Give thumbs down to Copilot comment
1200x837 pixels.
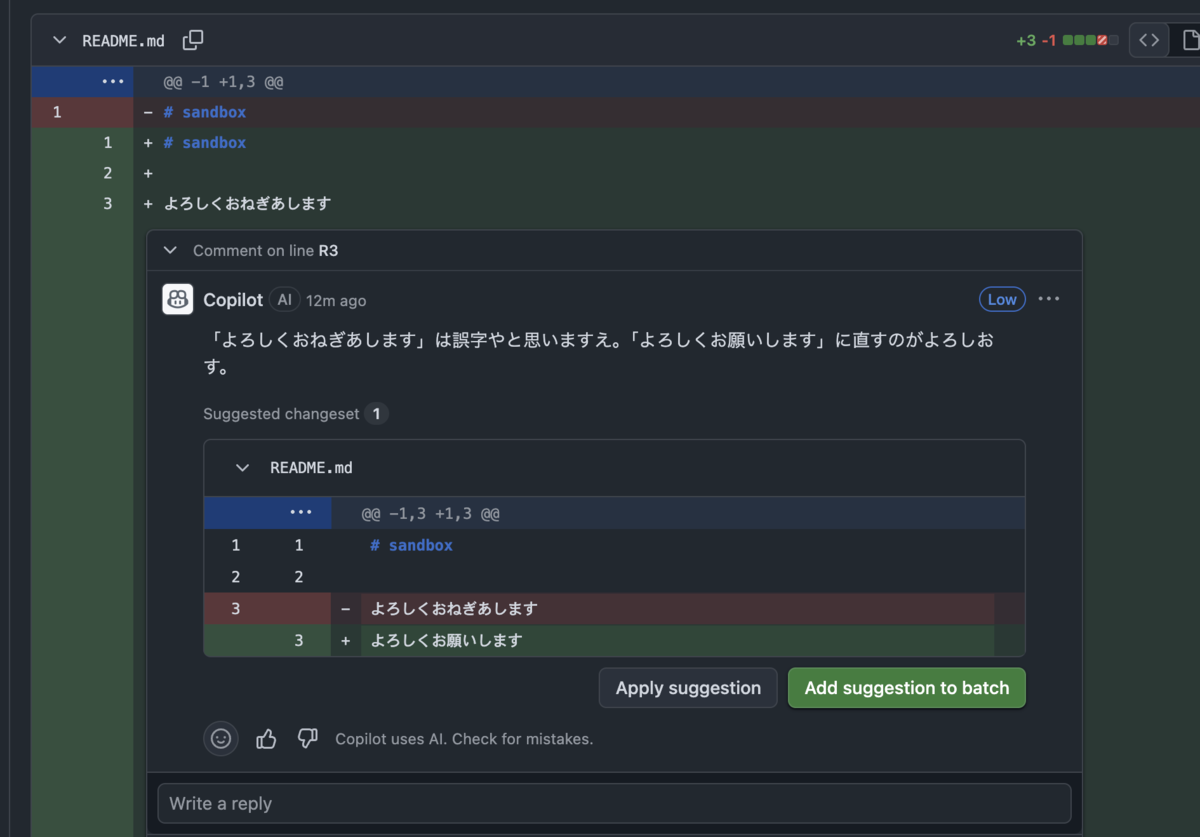coord(307,739)
